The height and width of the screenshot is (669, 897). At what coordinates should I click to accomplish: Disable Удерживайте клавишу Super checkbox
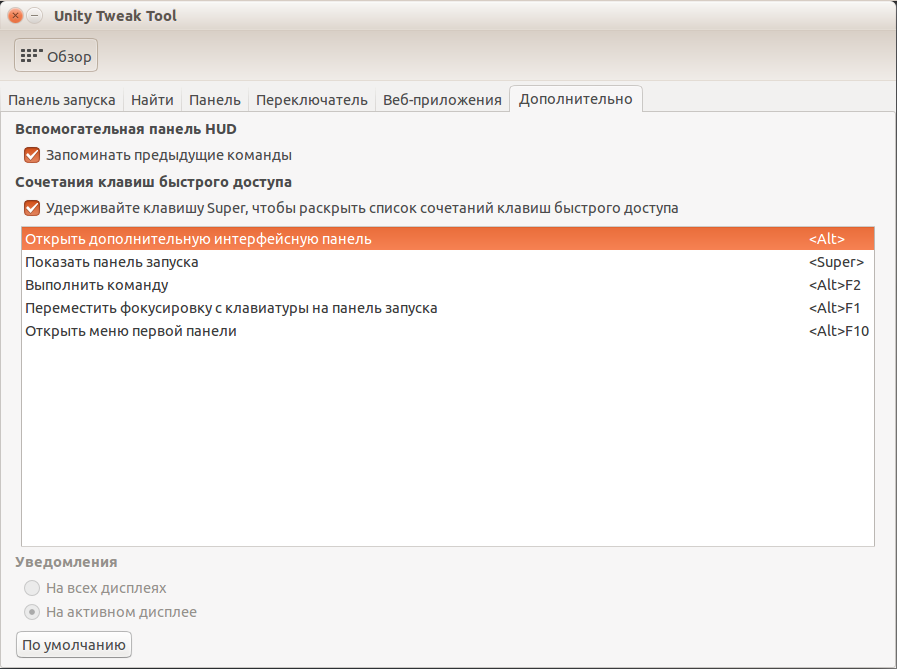[32, 208]
